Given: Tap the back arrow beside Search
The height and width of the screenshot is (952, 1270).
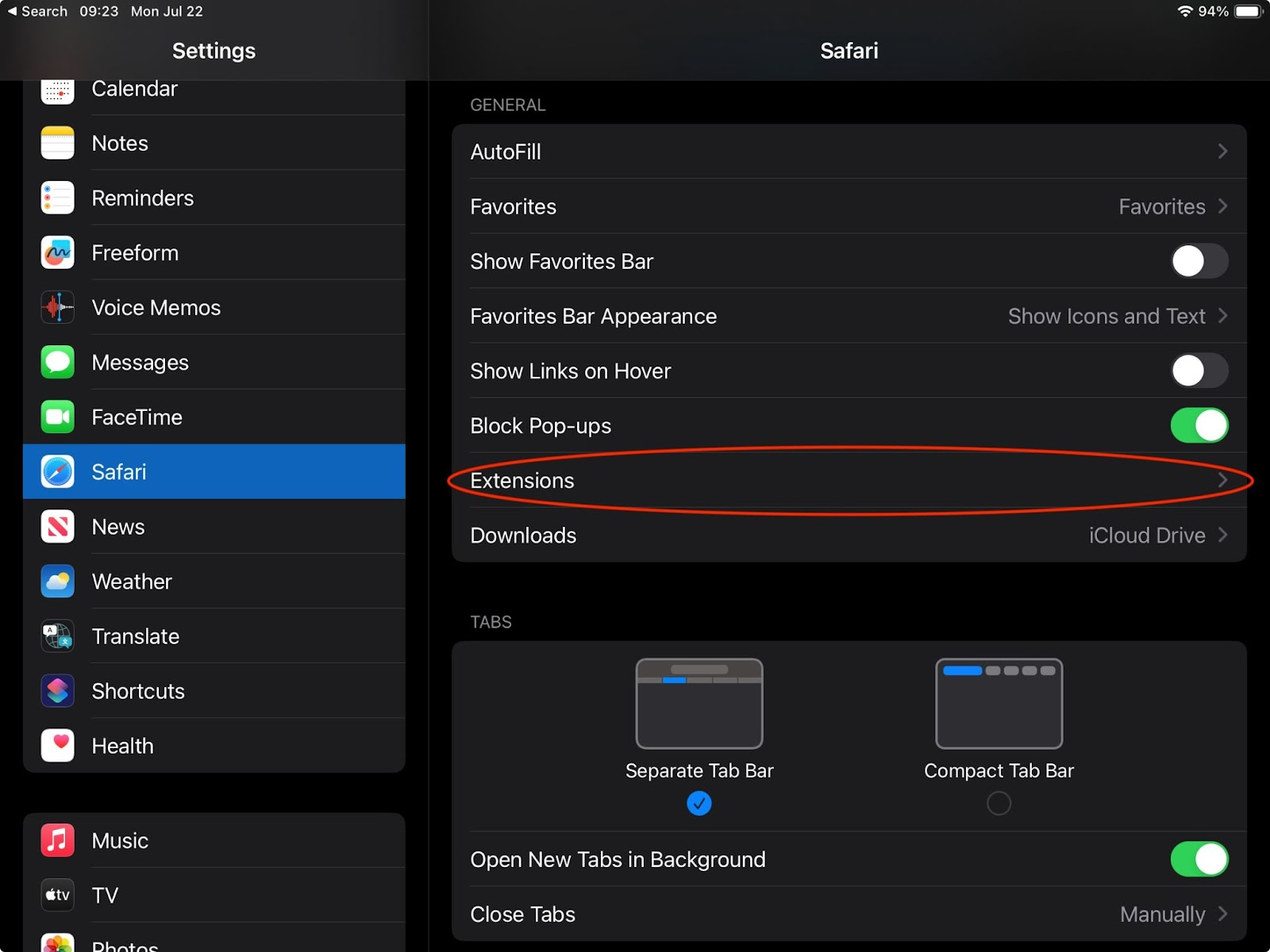Looking at the screenshot, I should [12, 11].
